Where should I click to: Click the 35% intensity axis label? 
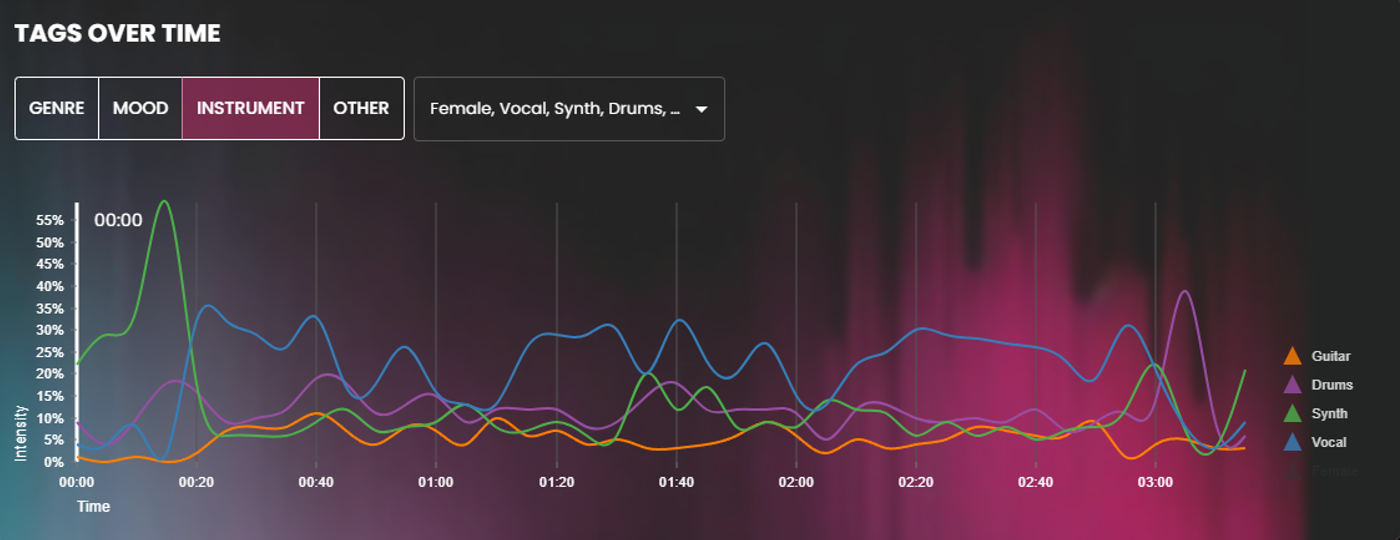point(50,308)
